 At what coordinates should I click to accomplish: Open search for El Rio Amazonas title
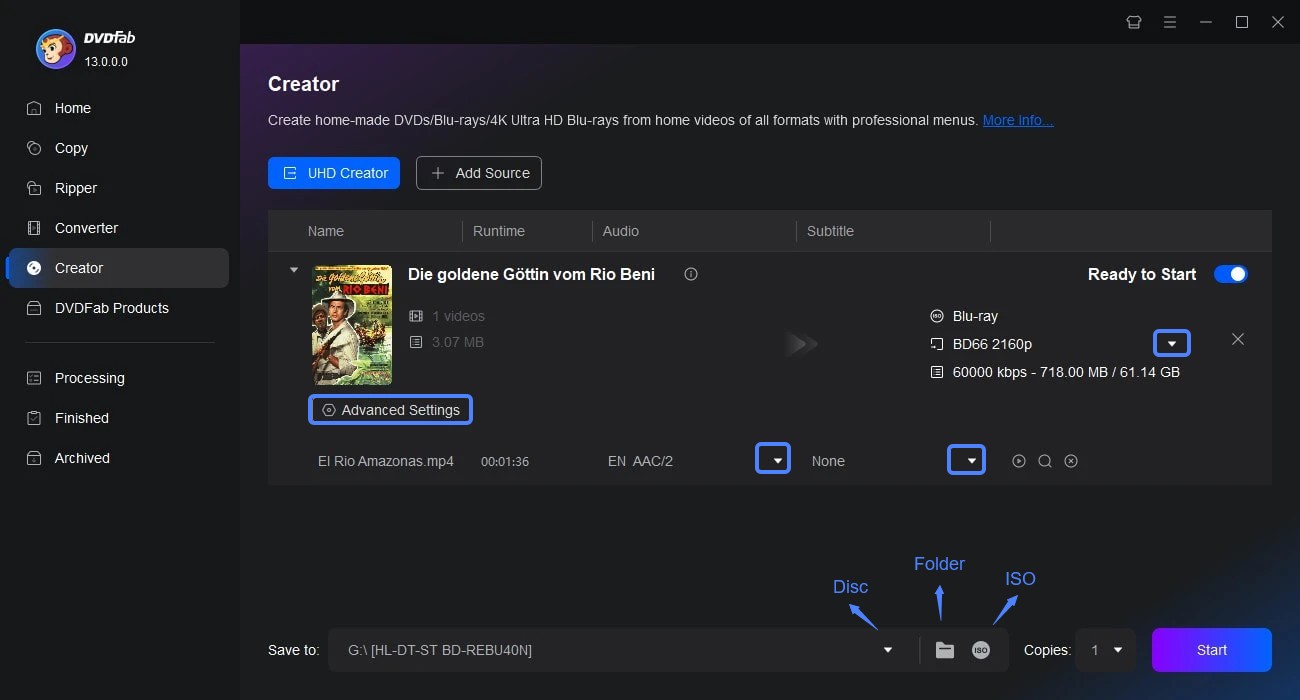click(x=1045, y=461)
